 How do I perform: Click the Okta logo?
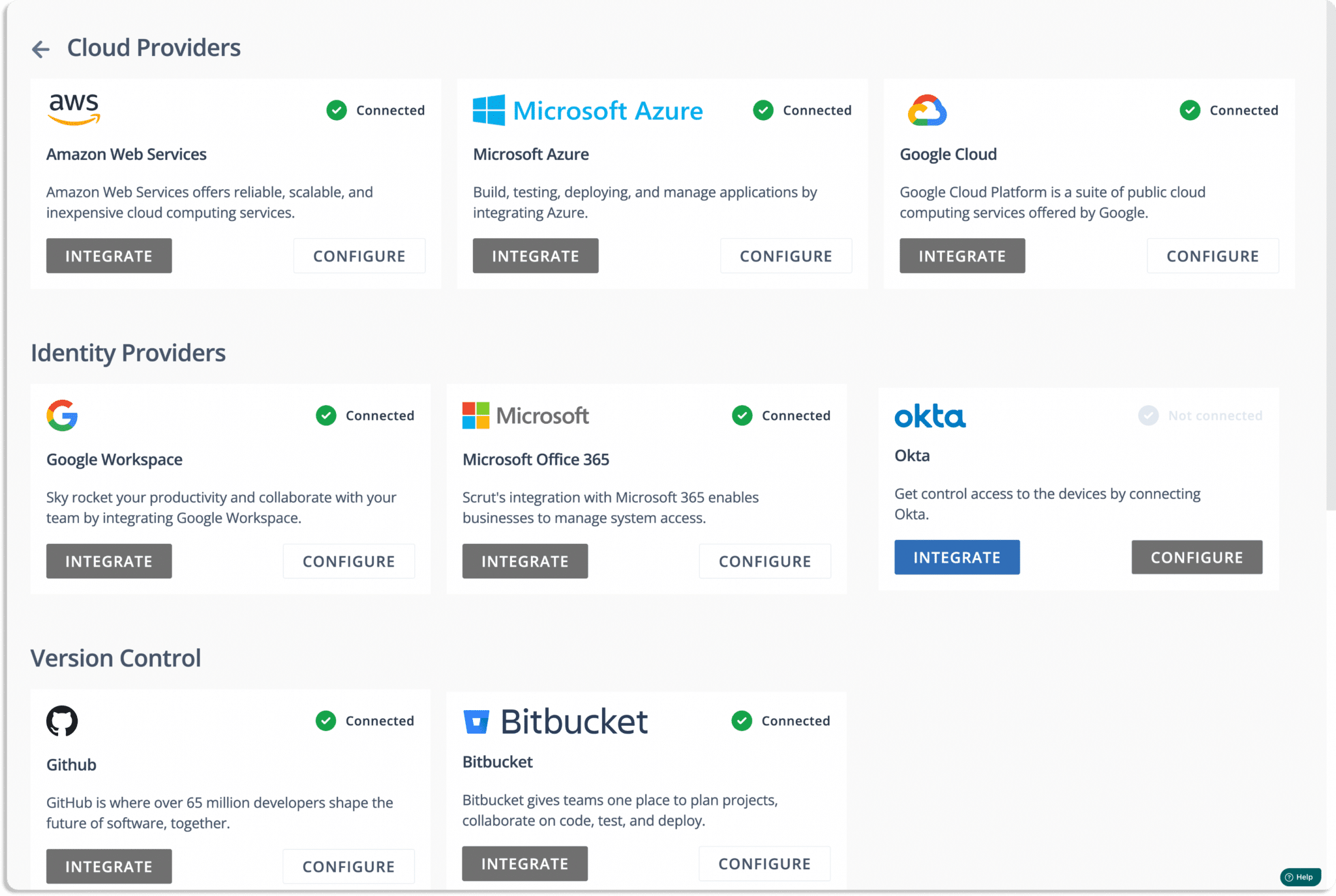[x=930, y=415]
